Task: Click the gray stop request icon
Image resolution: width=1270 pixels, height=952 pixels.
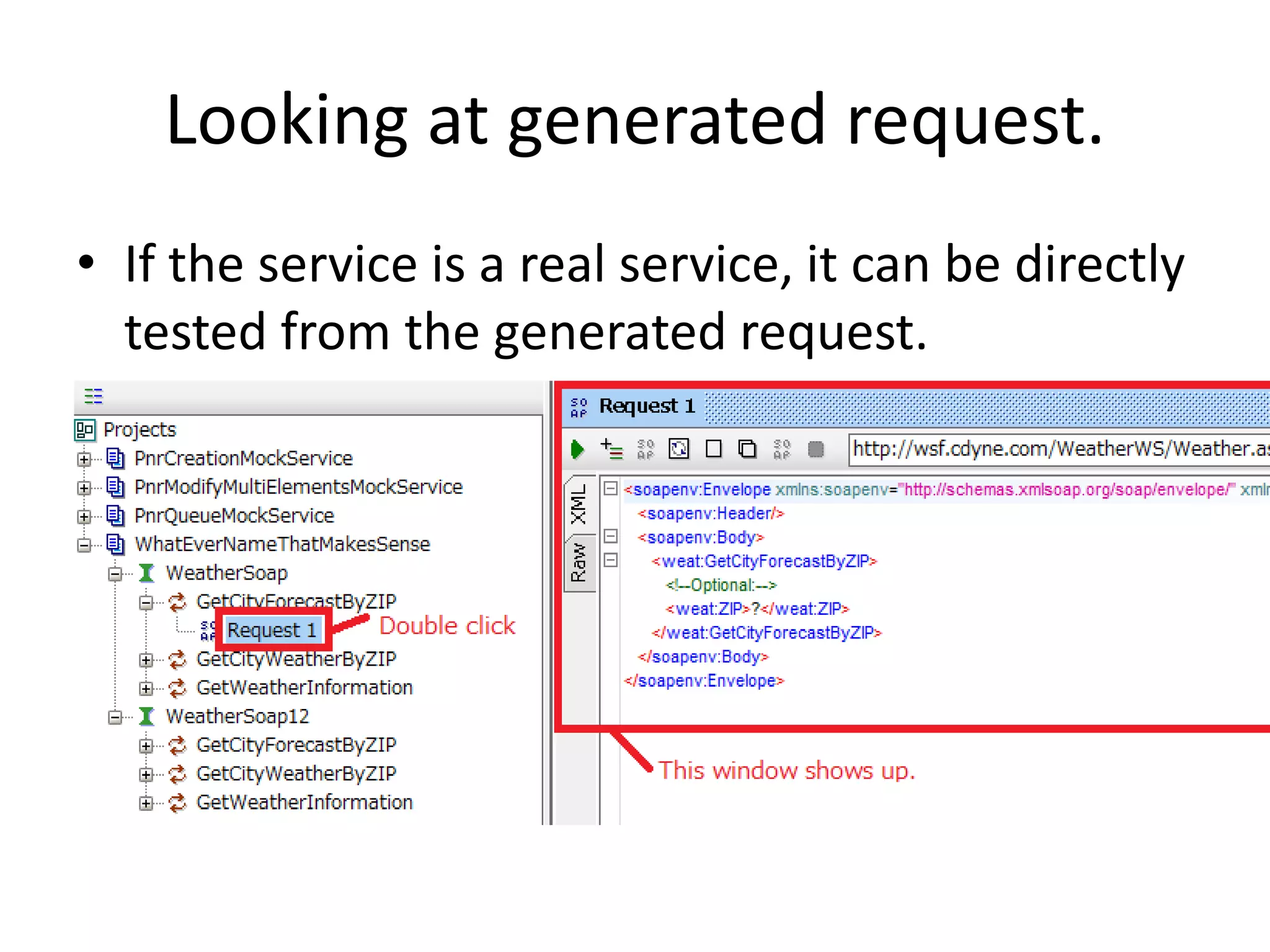Action: pyautogui.click(x=816, y=449)
